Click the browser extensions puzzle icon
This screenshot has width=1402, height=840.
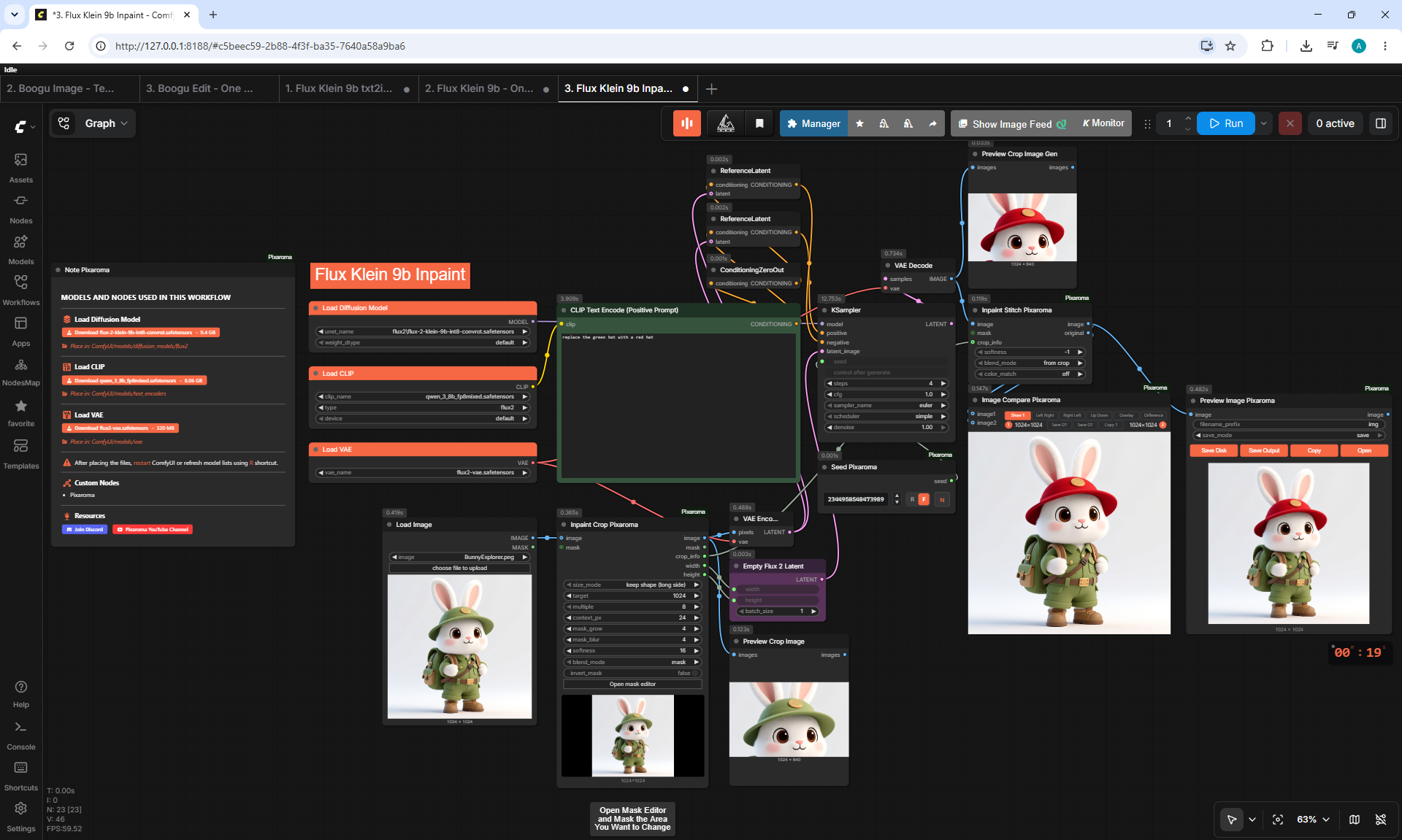point(1267,46)
